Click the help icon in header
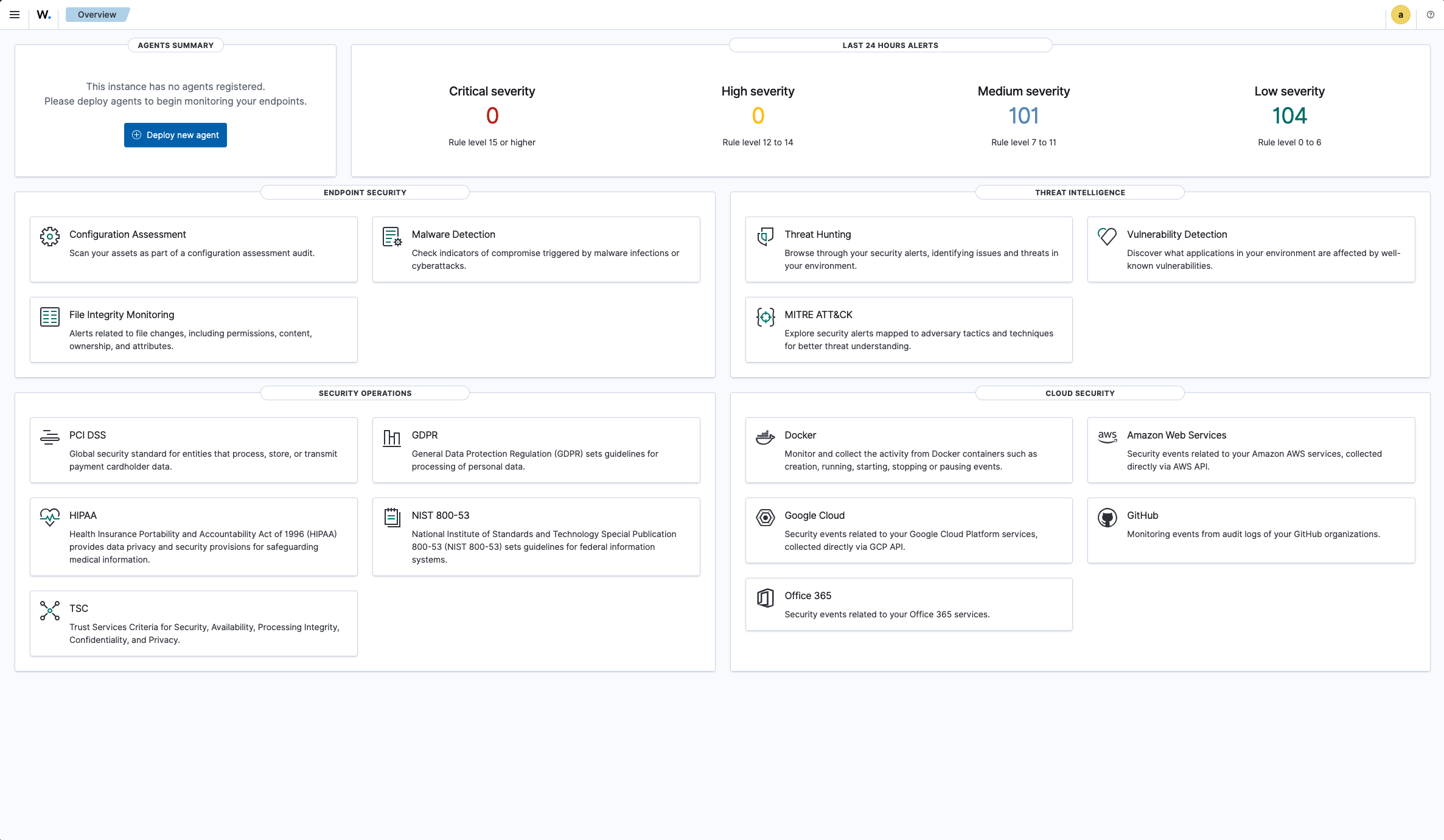 click(x=1430, y=15)
